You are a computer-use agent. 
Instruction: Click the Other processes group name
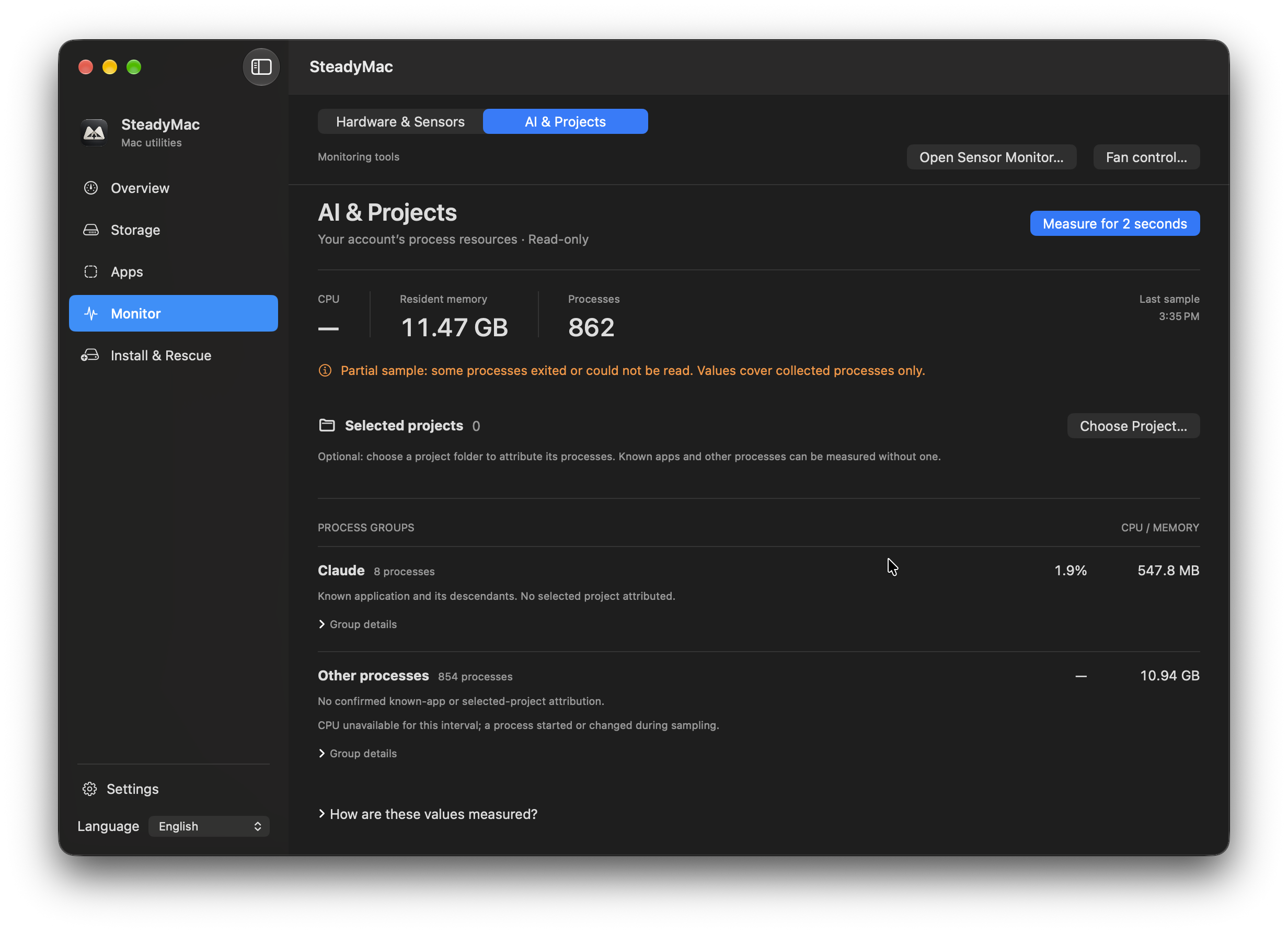tap(373, 676)
